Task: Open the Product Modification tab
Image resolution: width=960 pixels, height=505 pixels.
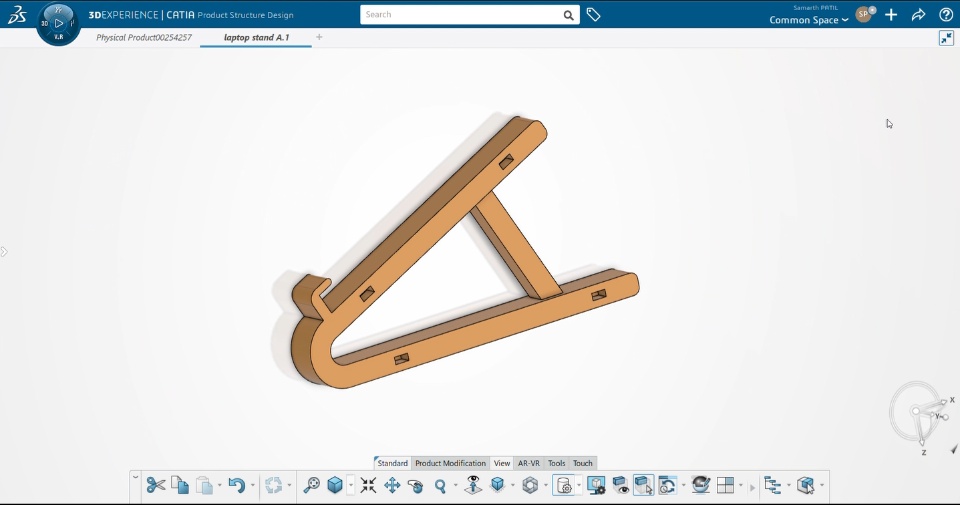Action: 450,463
